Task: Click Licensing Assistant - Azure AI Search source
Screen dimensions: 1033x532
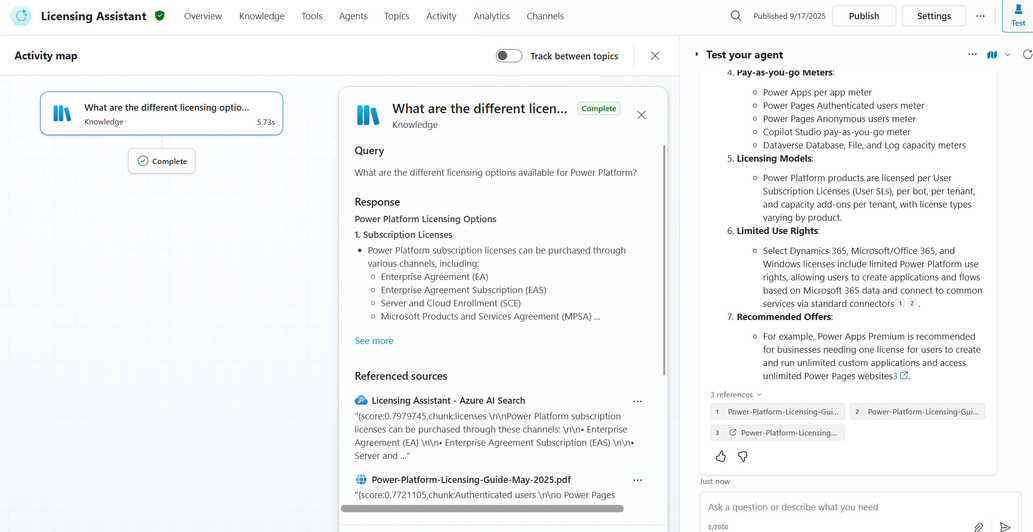Action: click(448, 400)
